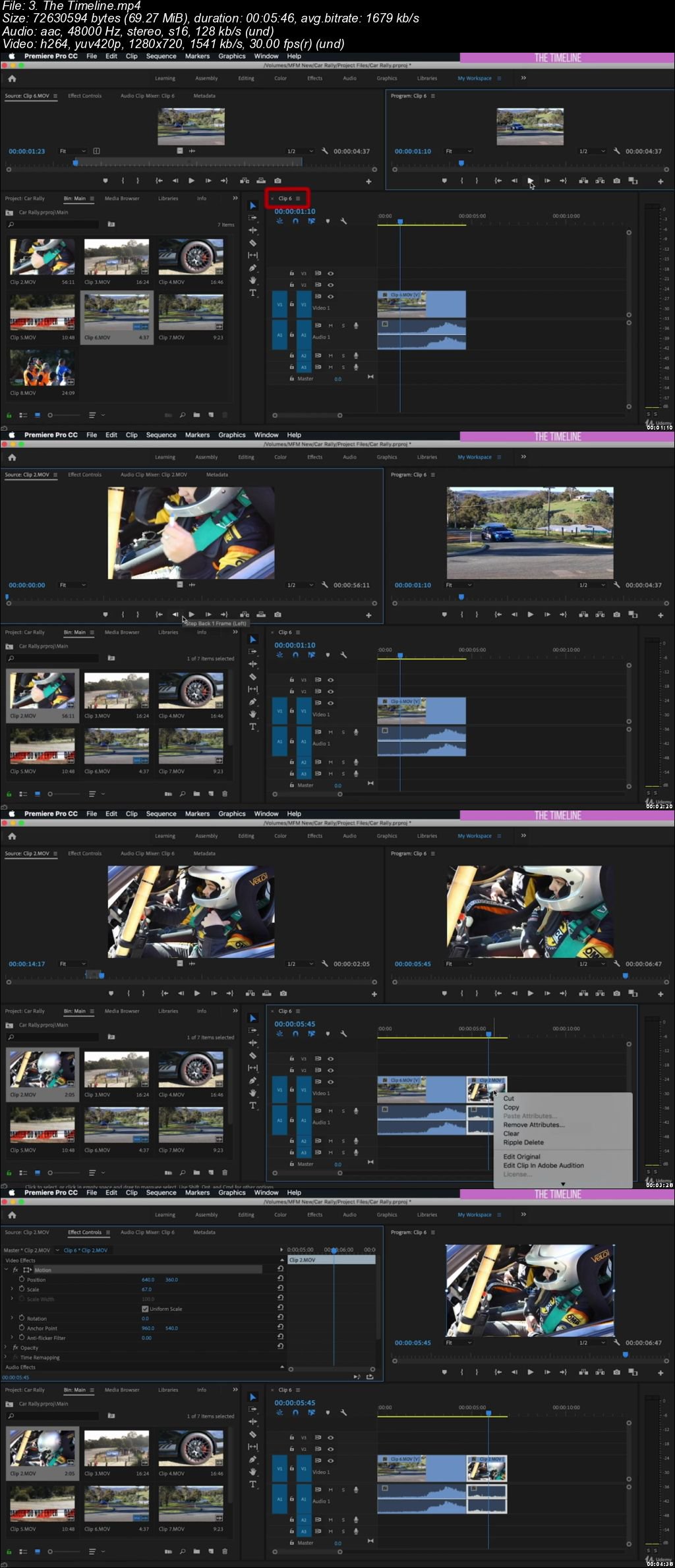Choose Ripple Delete from the context menu

523,1142
